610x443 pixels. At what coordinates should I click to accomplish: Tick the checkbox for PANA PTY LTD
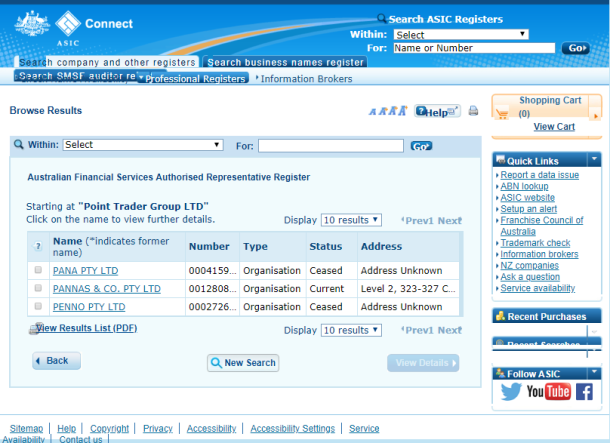coord(38,270)
